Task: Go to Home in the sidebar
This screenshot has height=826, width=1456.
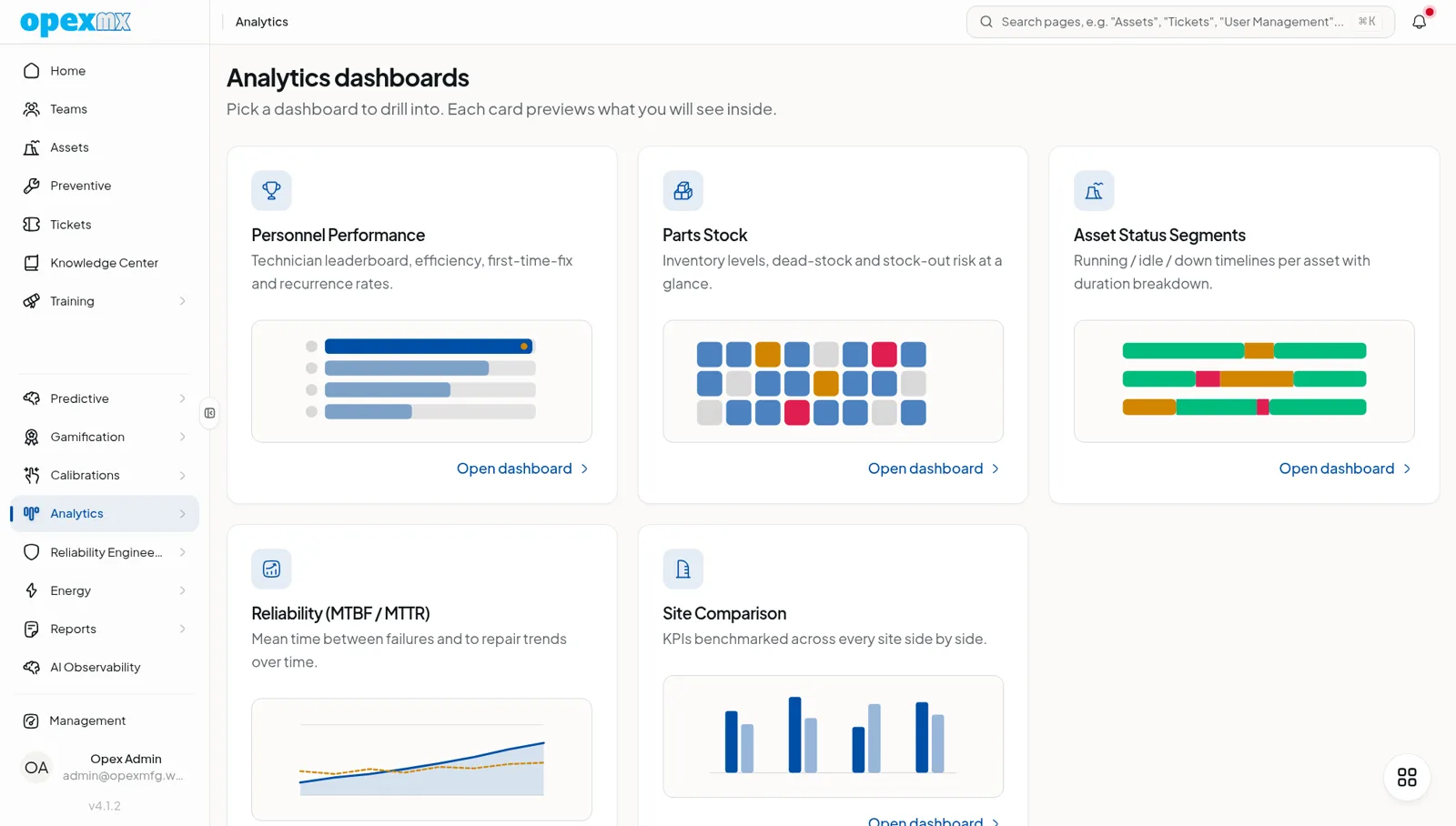Action: (105, 71)
